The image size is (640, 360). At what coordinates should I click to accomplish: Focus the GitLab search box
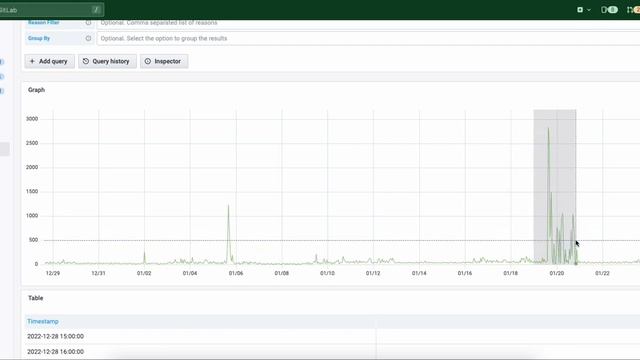tap(51, 9)
